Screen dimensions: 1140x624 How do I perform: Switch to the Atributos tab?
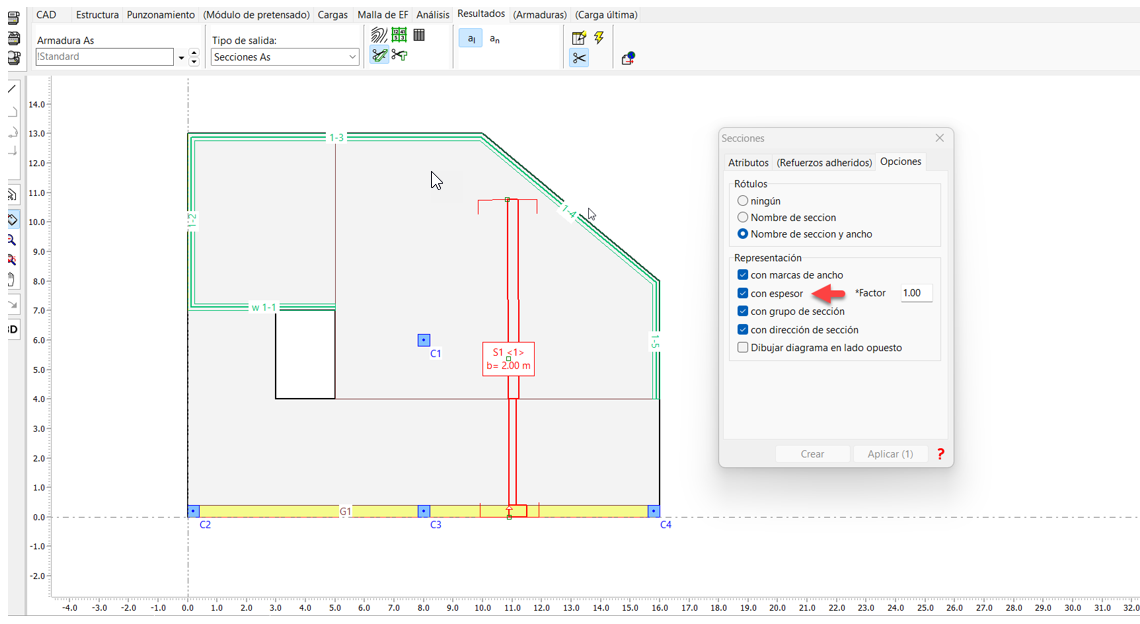coord(748,162)
